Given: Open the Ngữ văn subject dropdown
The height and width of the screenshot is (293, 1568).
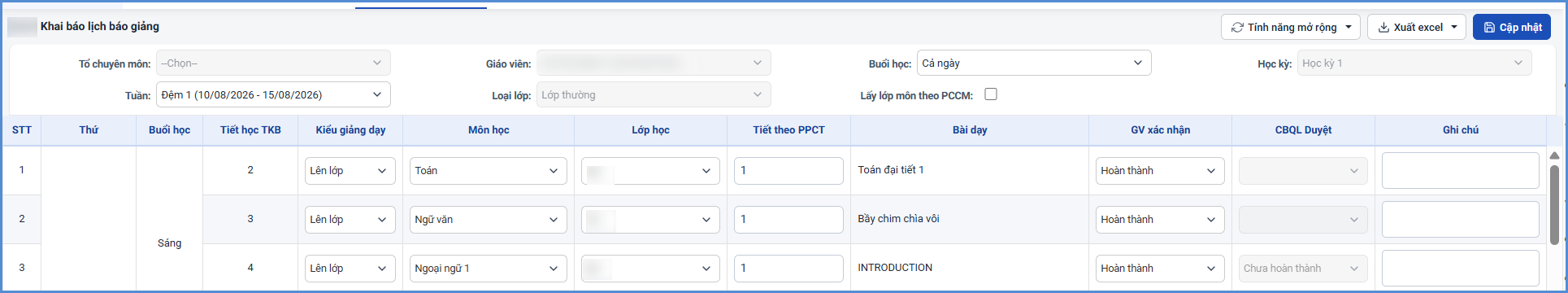Looking at the screenshot, I should (489, 220).
